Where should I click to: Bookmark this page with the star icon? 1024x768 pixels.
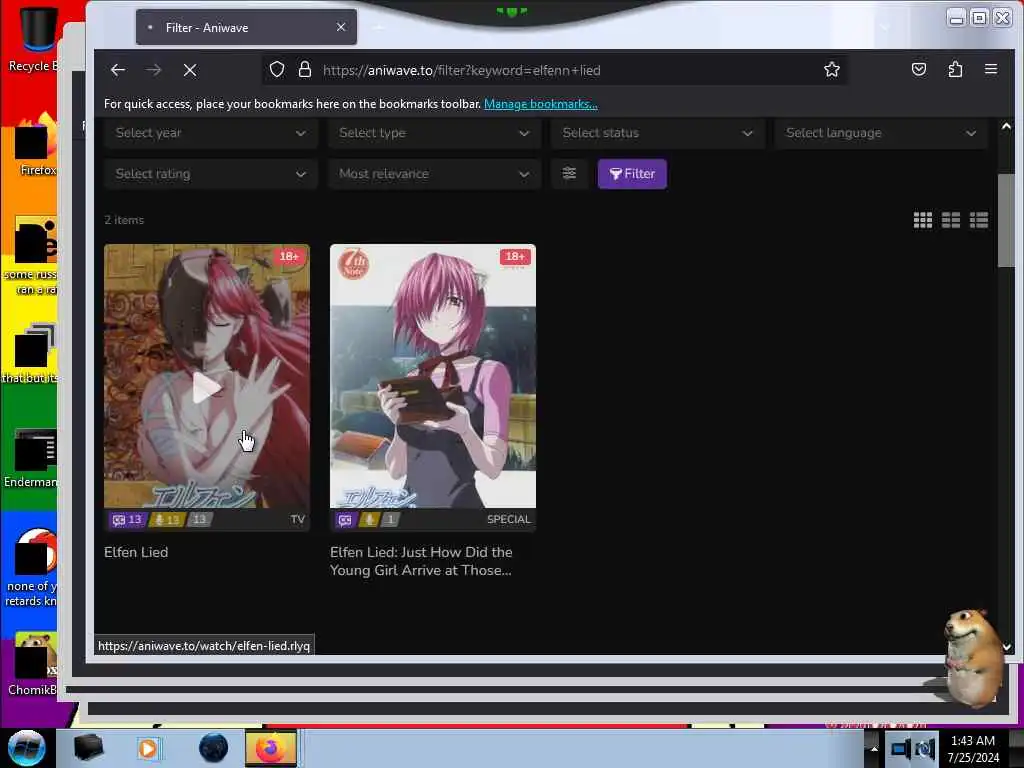click(831, 69)
